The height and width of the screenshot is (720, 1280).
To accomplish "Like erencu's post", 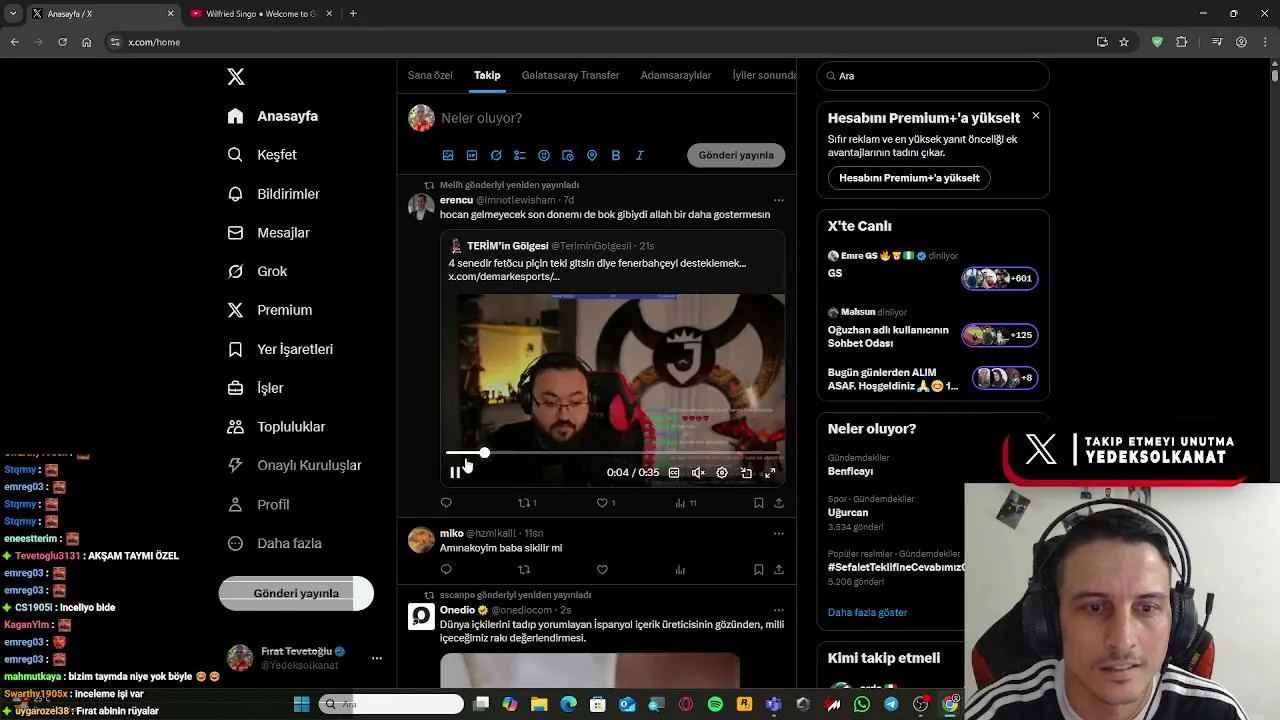I will coord(602,503).
